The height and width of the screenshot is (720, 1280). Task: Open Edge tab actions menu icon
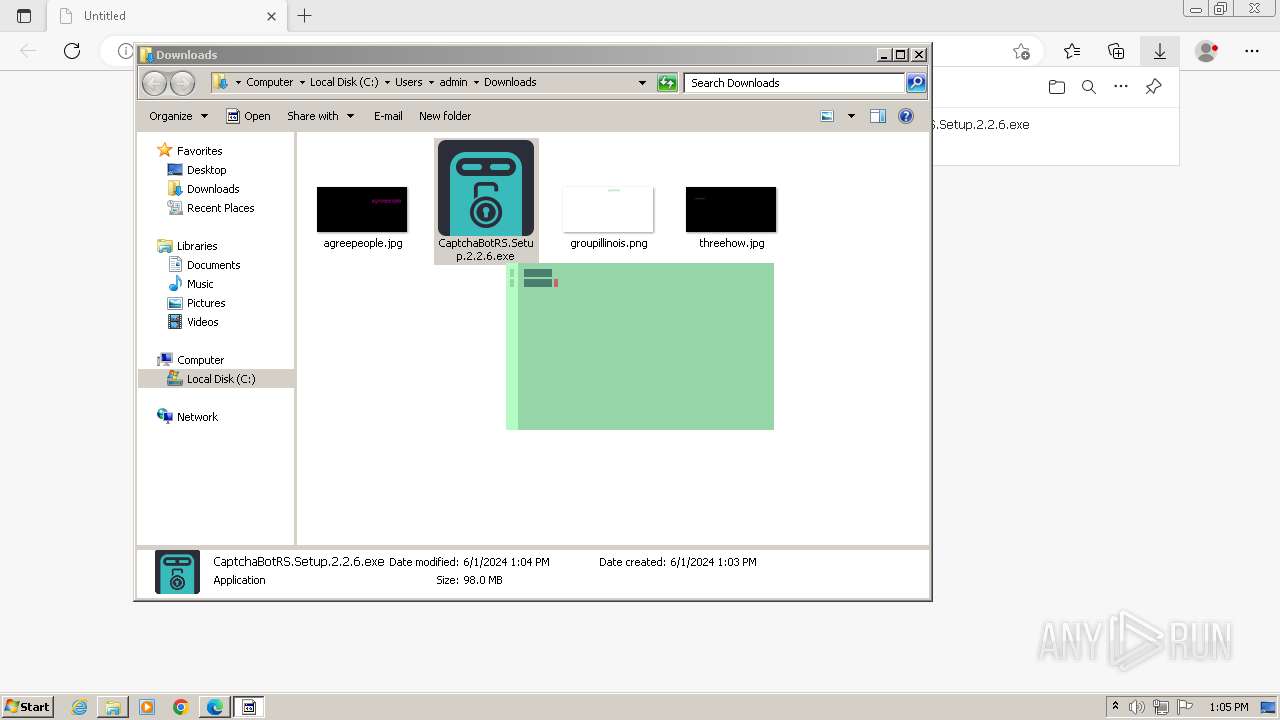(24, 16)
